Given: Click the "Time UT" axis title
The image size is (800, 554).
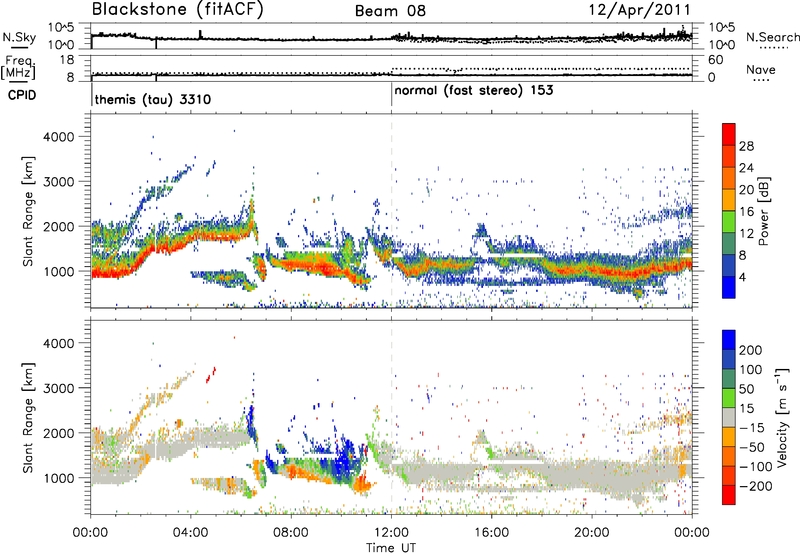Looking at the screenshot, I should [391, 548].
